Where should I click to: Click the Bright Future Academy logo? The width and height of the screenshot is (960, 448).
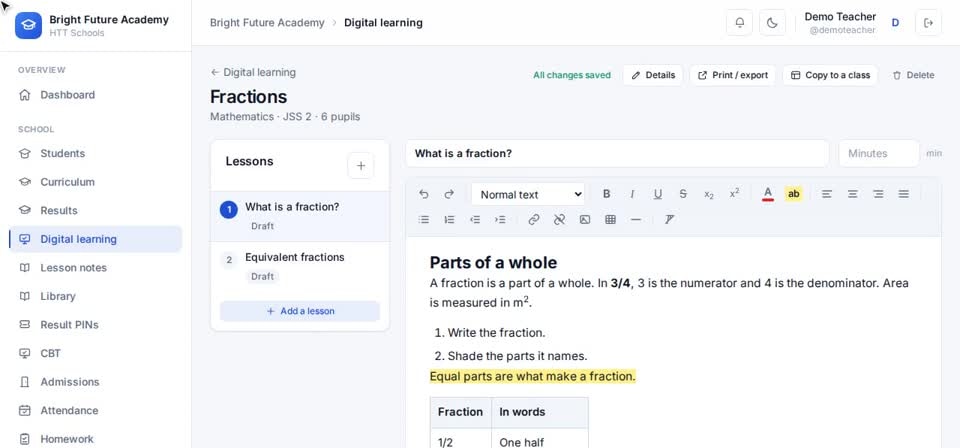tap(28, 25)
